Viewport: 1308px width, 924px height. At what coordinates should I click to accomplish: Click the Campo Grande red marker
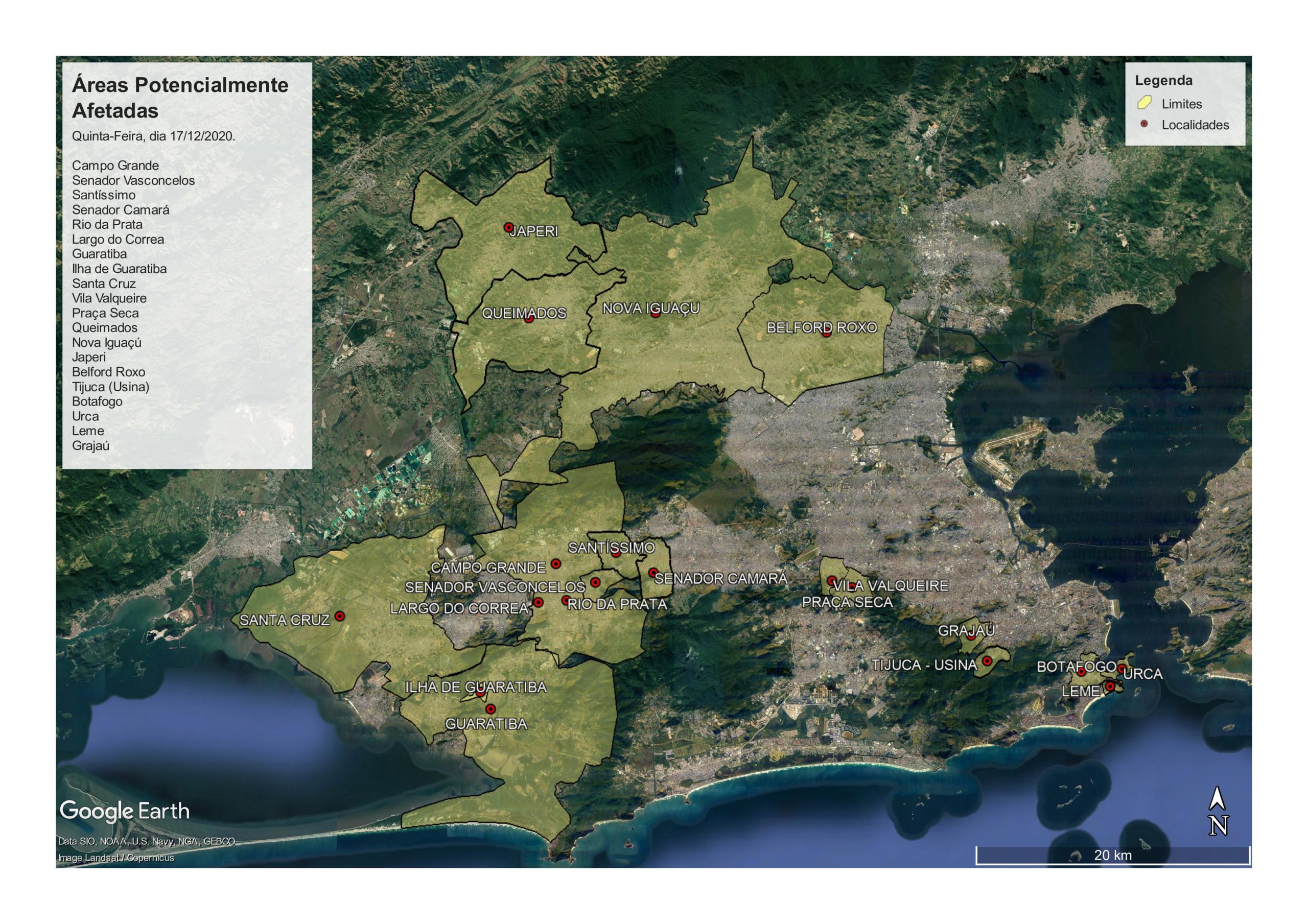click(x=556, y=564)
